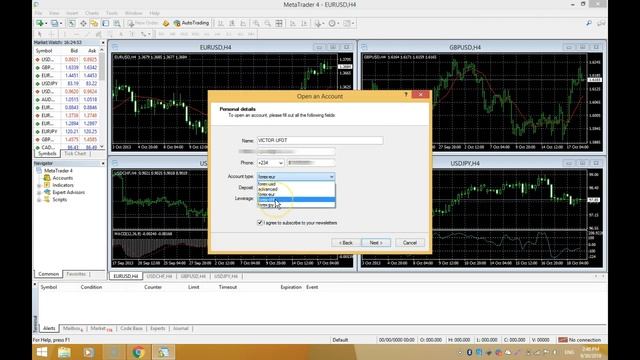
Task: Click the Zoom Out magnifier icon
Action: [268, 23]
